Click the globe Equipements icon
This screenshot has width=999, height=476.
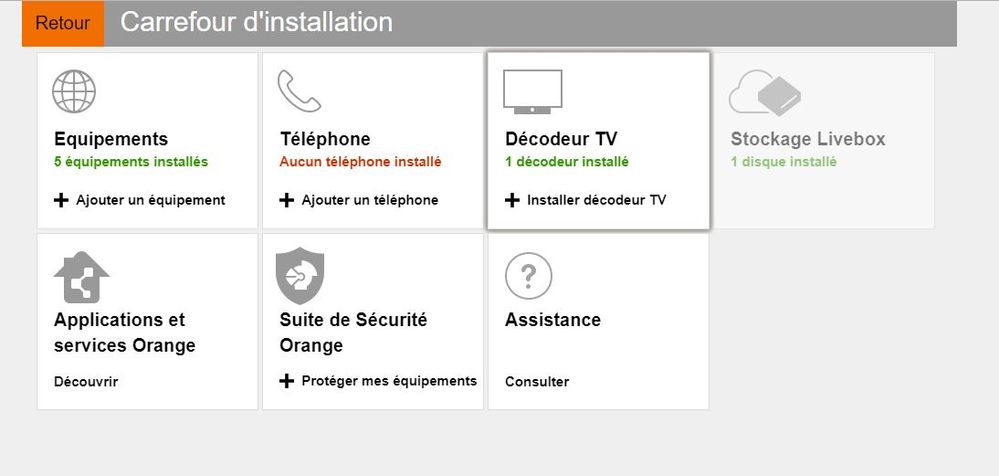pos(73,92)
